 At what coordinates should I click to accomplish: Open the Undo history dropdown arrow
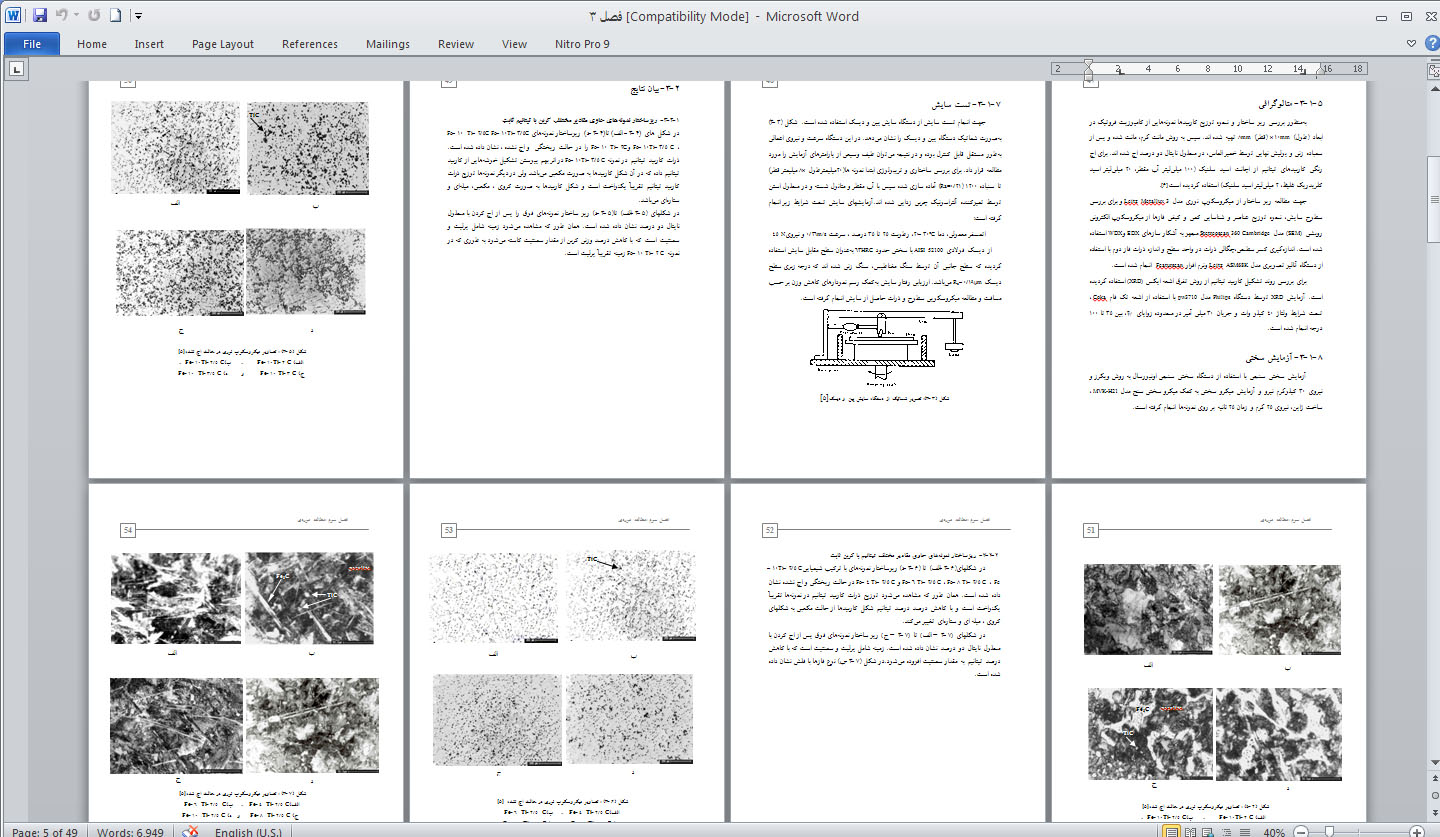click(77, 16)
